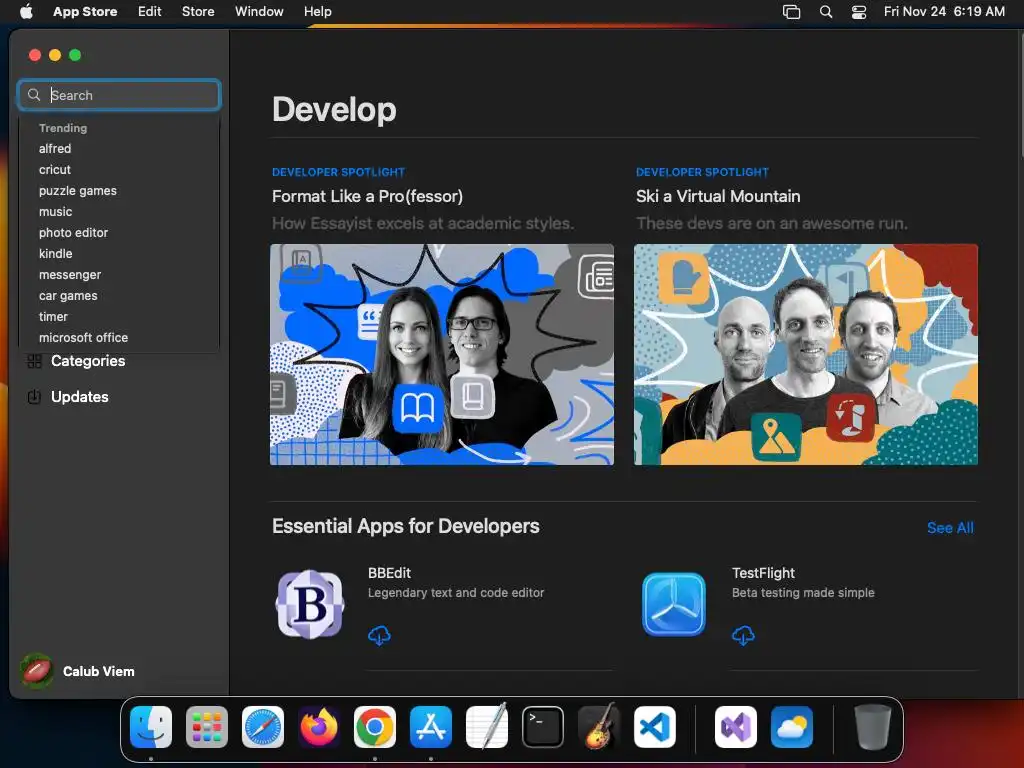
Task: Open the Window menu
Action: pos(259,11)
